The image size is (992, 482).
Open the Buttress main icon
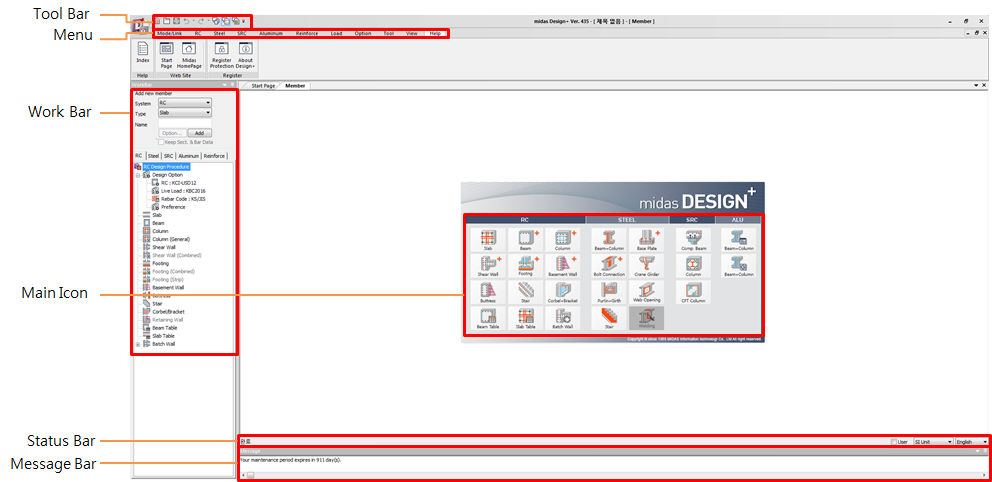[x=488, y=292]
